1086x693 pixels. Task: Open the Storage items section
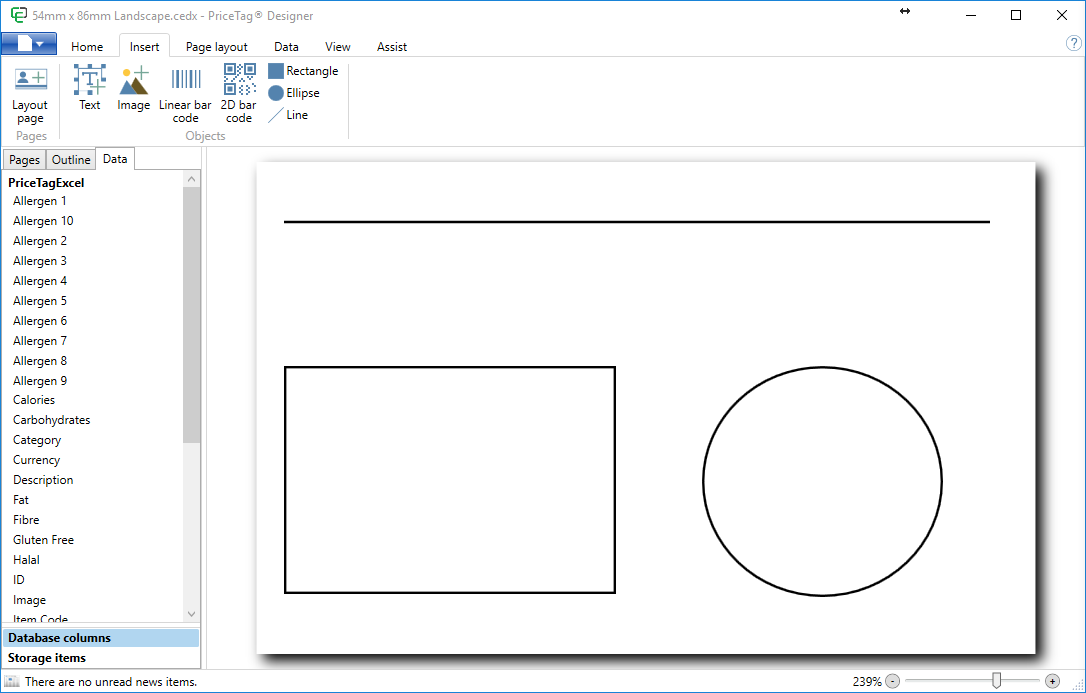pos(101,658)
